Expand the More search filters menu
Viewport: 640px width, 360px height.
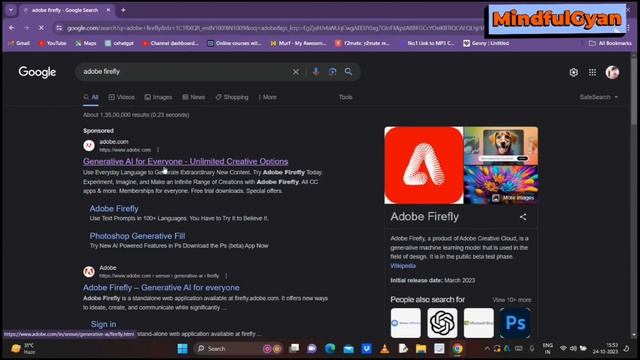267,97
